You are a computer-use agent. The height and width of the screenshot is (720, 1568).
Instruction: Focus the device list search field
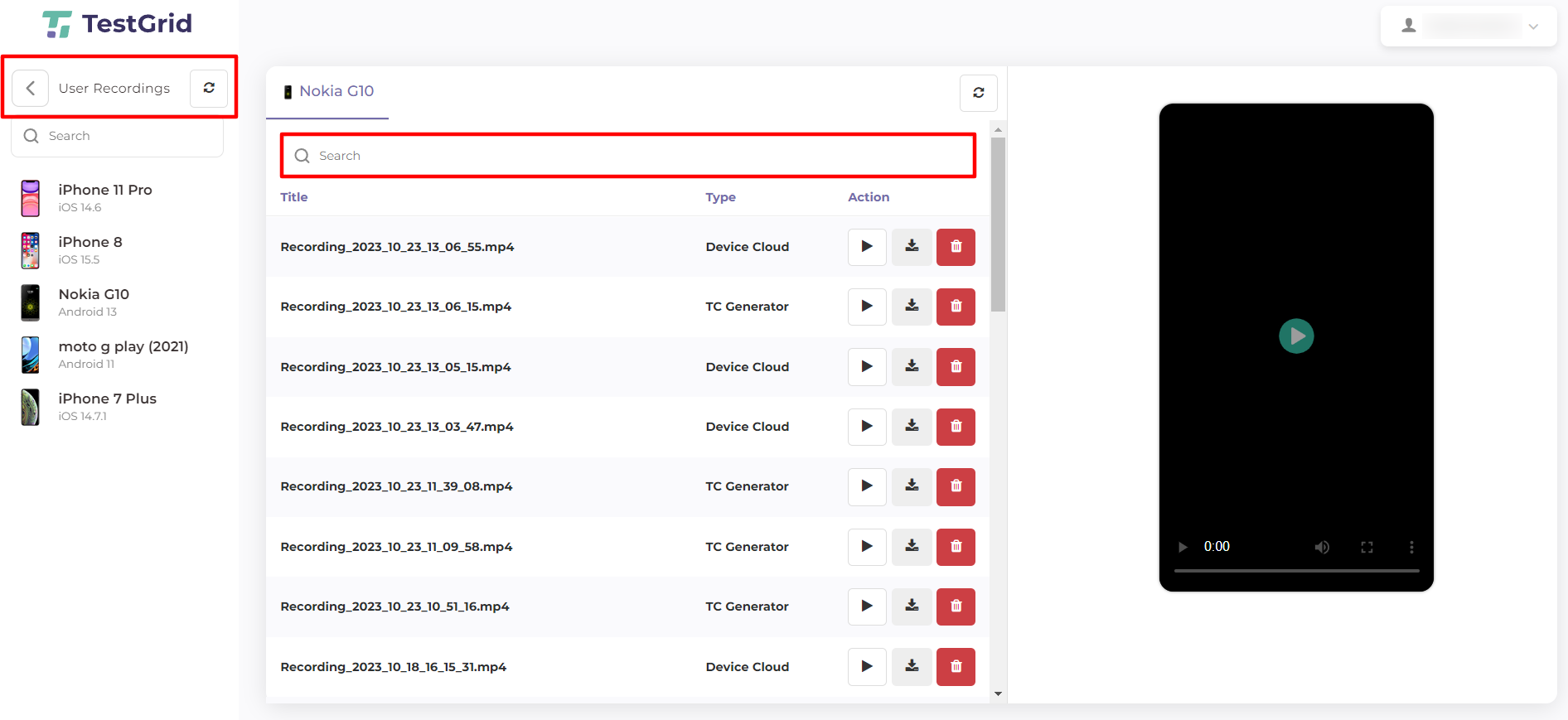118,136
